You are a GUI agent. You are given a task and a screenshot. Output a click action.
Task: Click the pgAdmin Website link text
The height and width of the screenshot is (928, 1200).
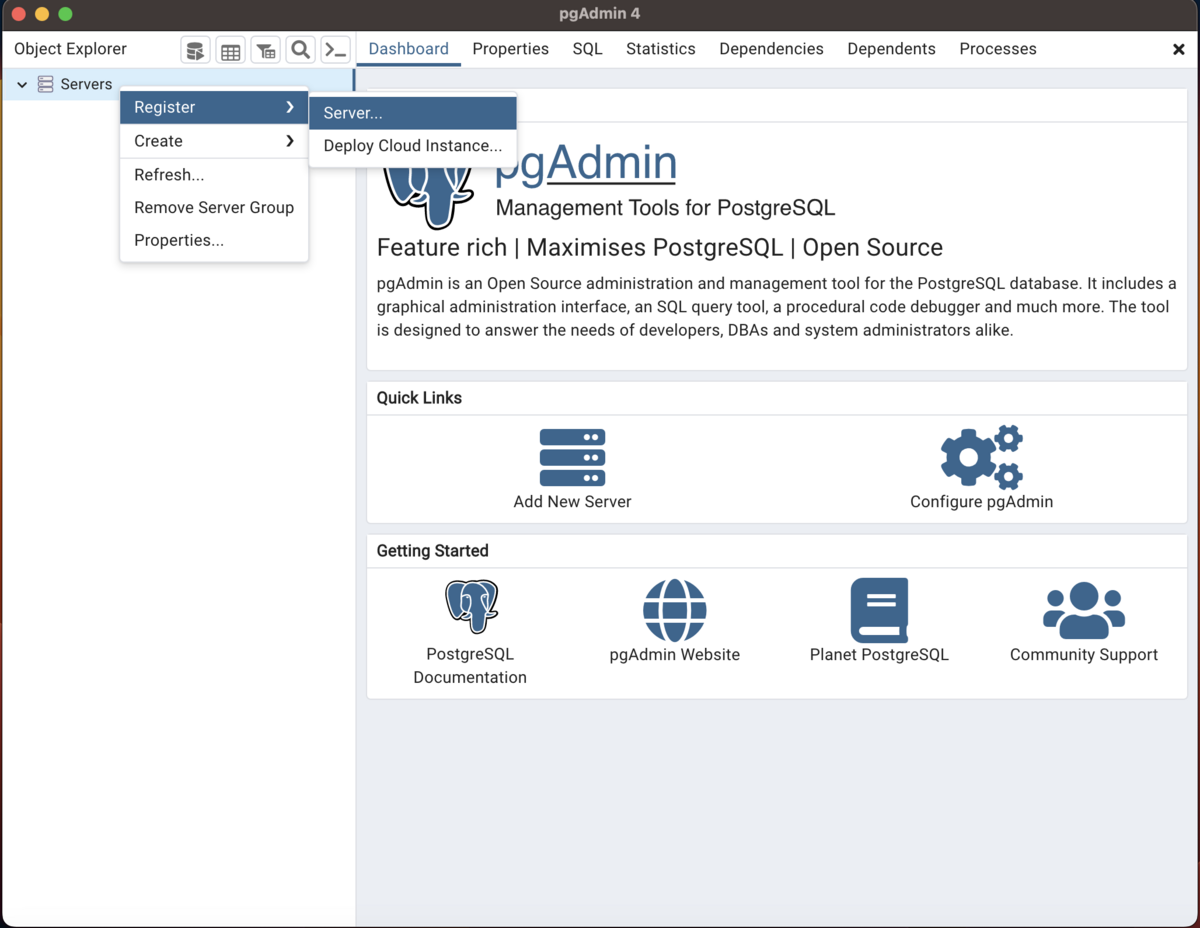point(675,655)
